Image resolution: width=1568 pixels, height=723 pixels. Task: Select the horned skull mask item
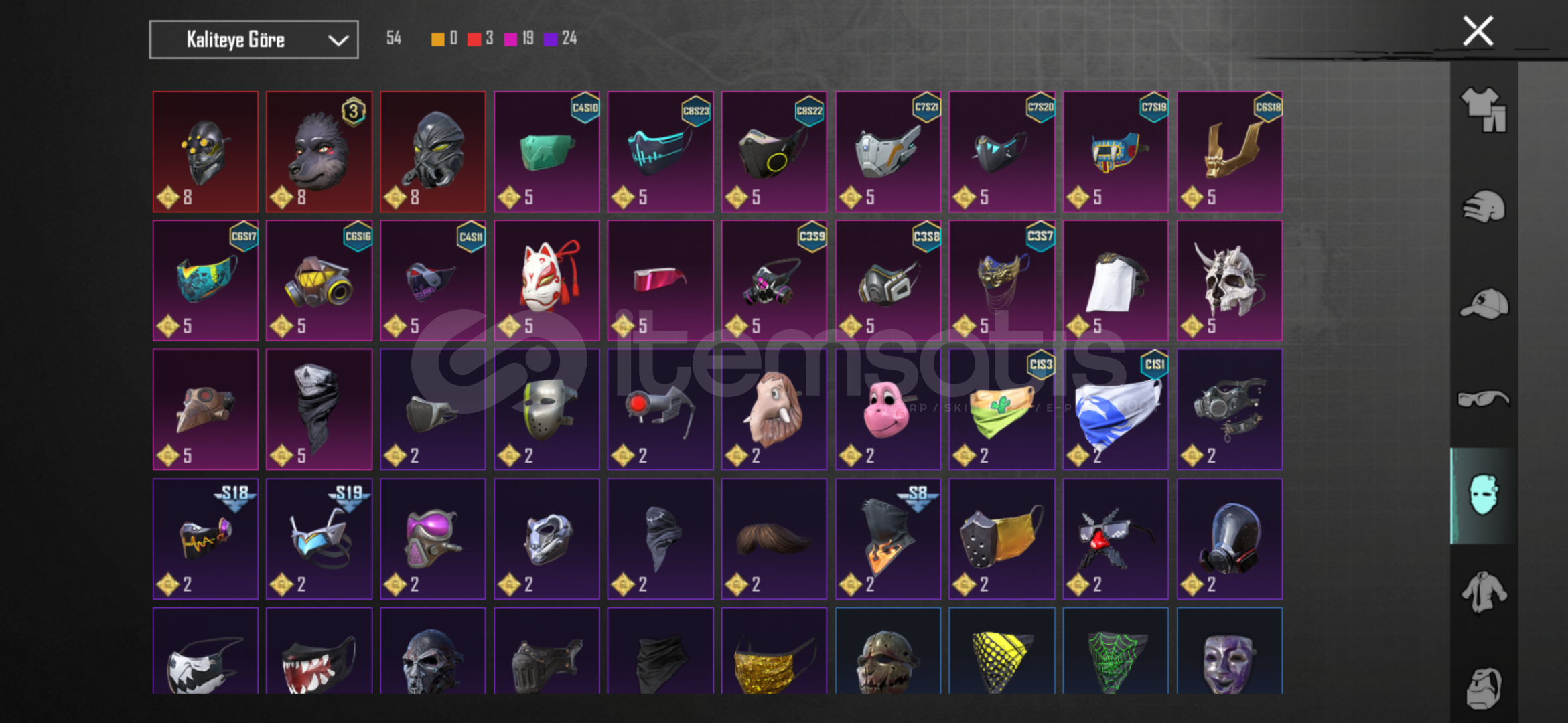pyautogui.click(x=1230, y=280)
